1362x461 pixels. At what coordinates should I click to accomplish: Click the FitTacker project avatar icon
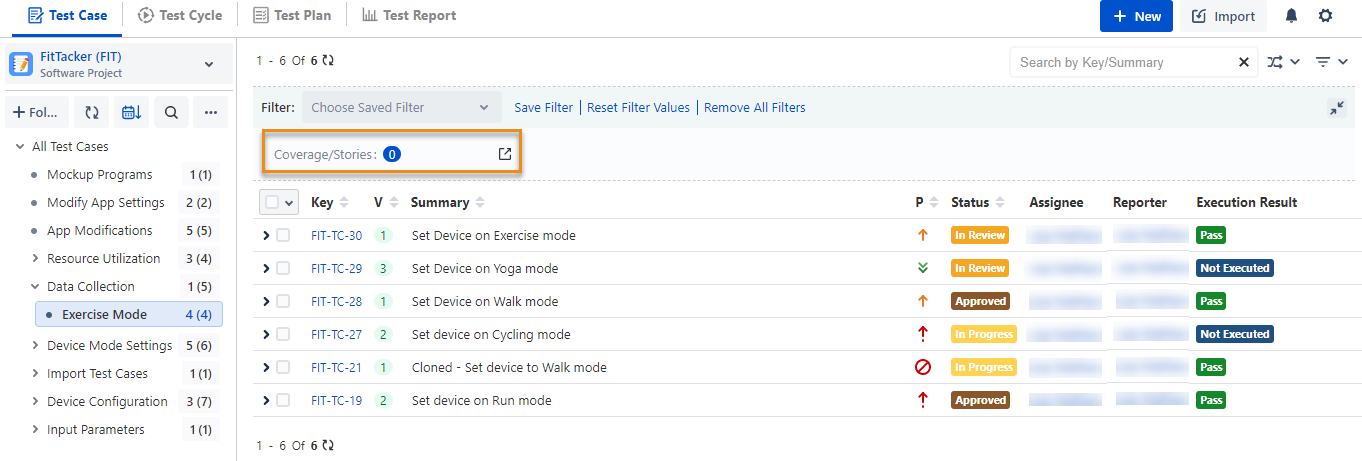[x=21, y=64]
